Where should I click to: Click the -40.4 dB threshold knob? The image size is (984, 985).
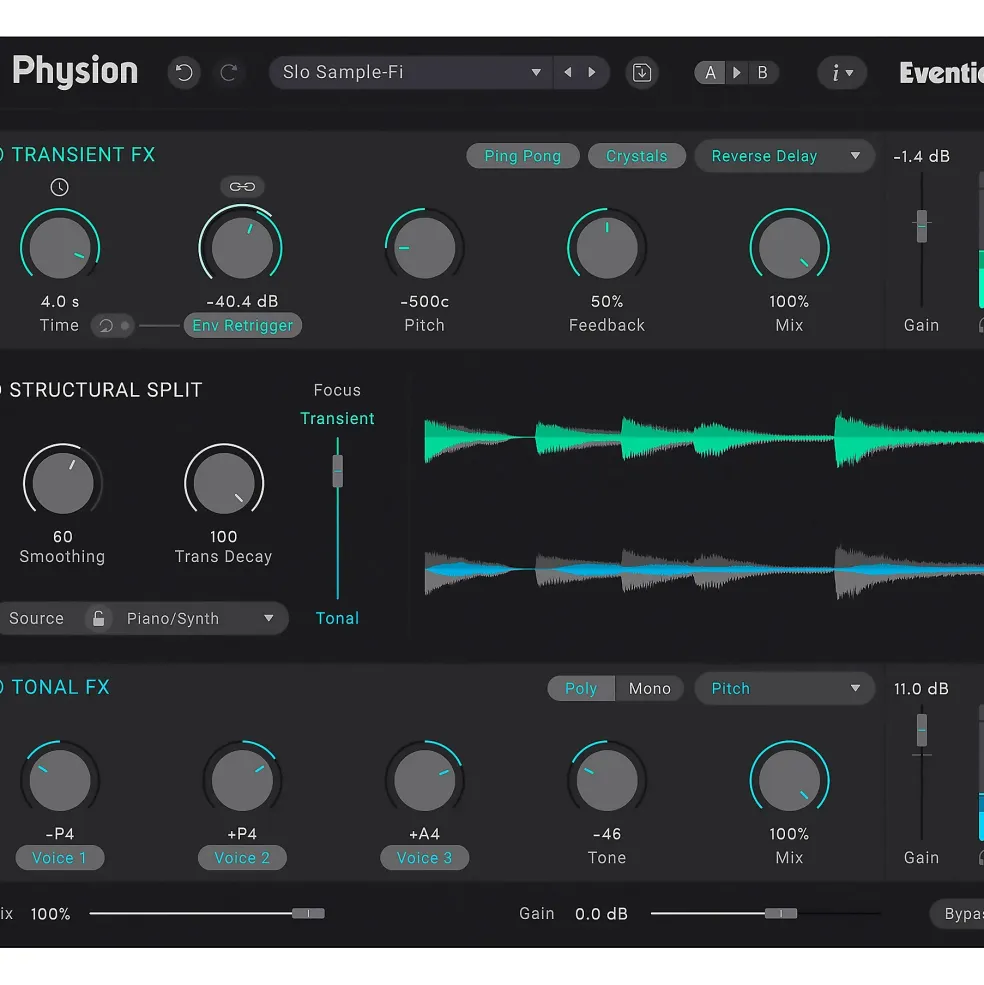[x=242, y=248]
